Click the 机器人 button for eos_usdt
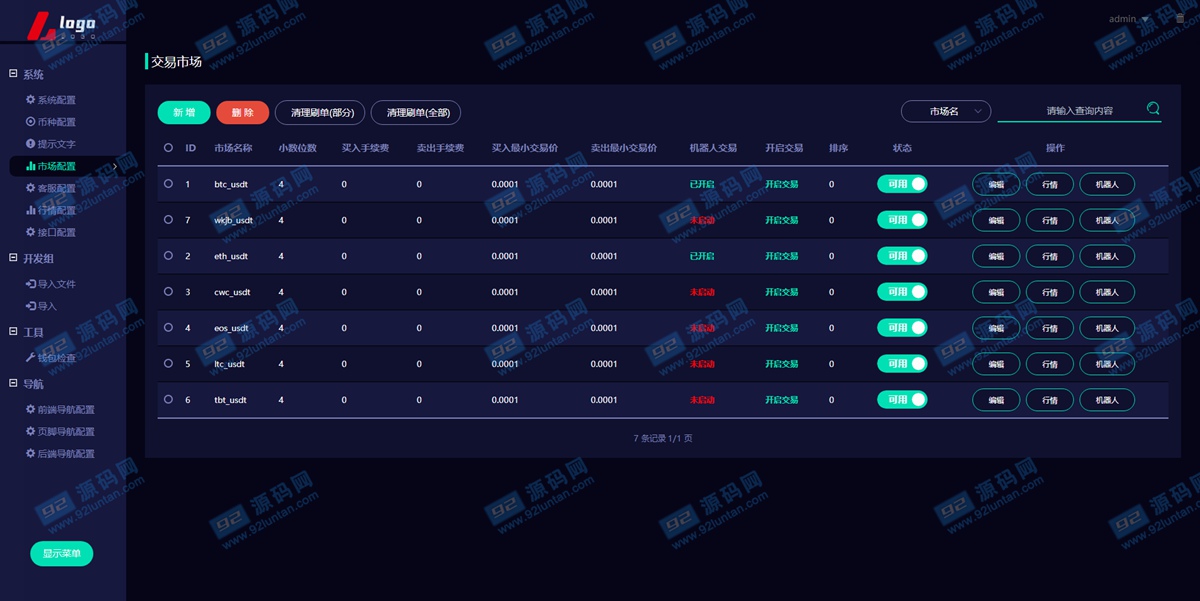Image resolution: width=1200 pixels, height=601 pixels. tap(1106, 328)
